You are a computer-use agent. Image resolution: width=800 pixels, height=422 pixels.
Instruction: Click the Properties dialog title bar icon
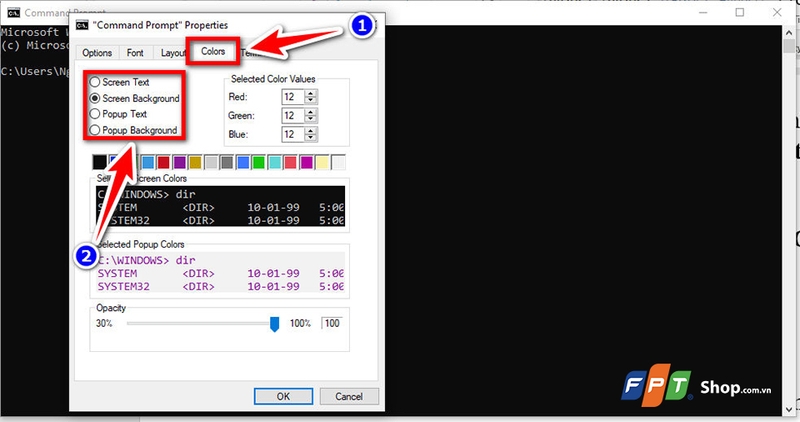click(x=82, y=25)
